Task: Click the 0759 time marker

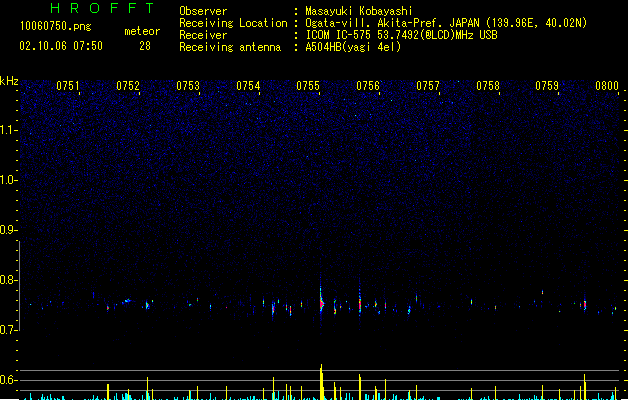Action: point(547,86)
